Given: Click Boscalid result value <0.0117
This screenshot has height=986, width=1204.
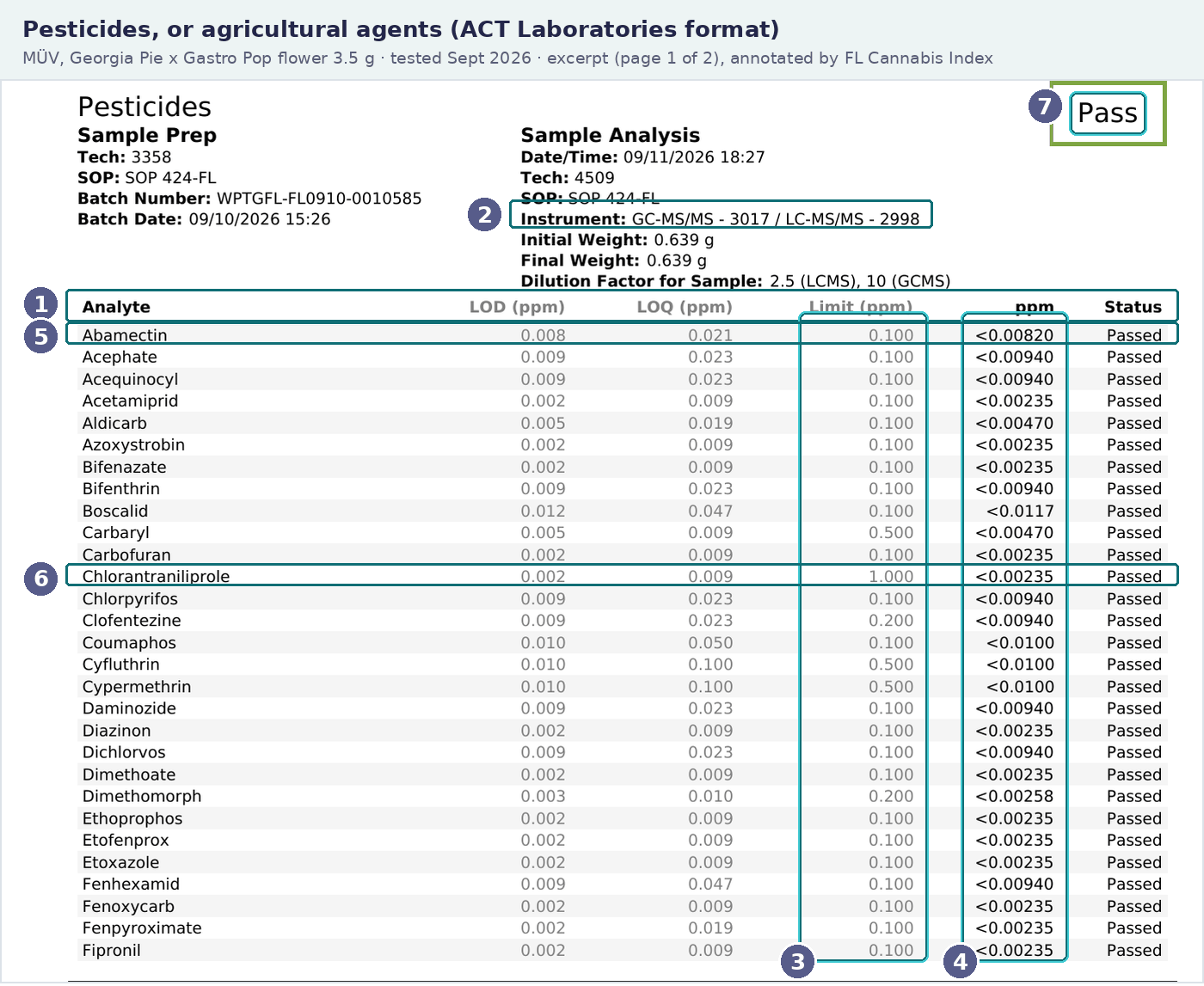Looking at the screenshot, I should (x=1020, y=511).
